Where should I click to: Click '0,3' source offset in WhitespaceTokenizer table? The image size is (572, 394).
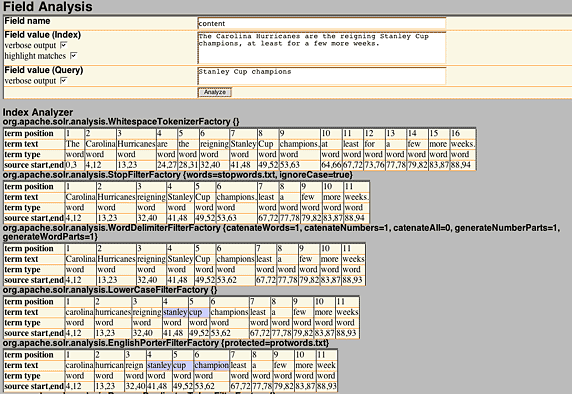tap(71, 165)
